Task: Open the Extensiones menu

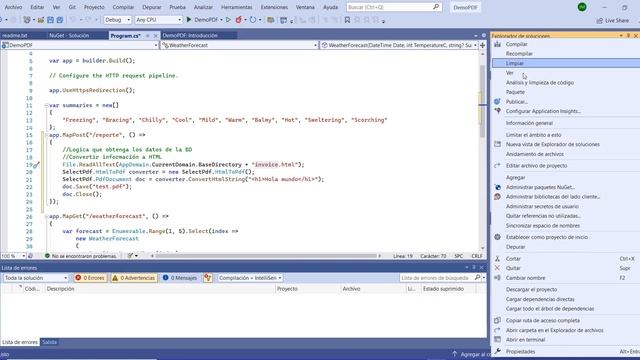Action: coord(274,7)
